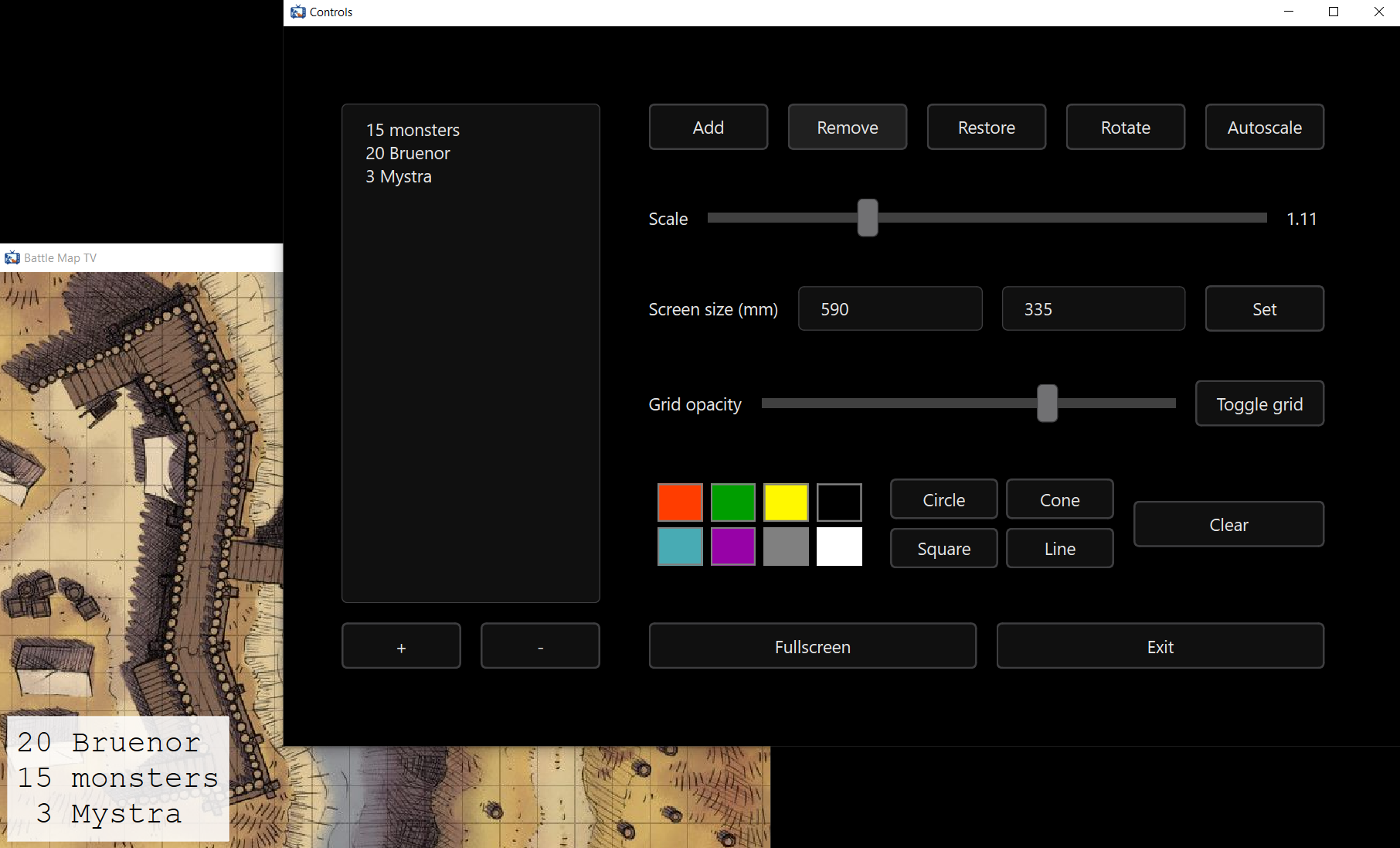The width and height of the screenshot is (1400, 848).
Task: Click the screen width field showing 590
Action: 889,309
